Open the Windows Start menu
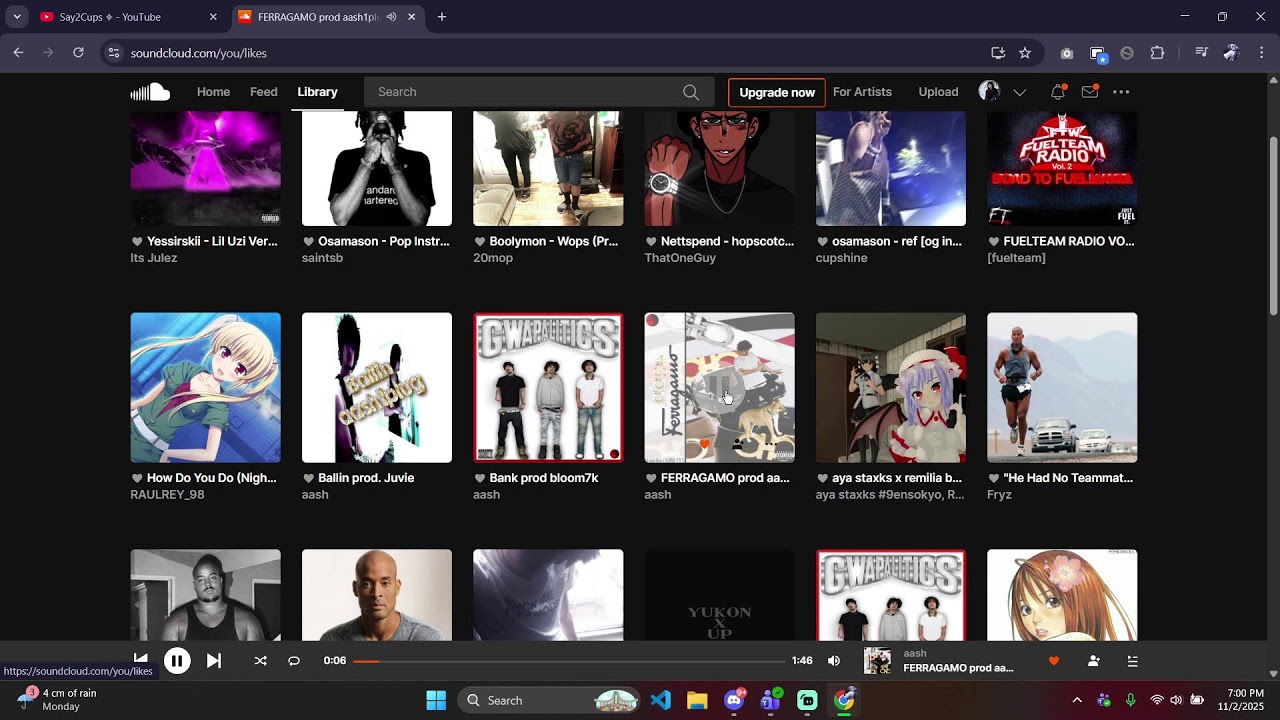This screenshot has height=720, width=1280. (x=436, y=700)
